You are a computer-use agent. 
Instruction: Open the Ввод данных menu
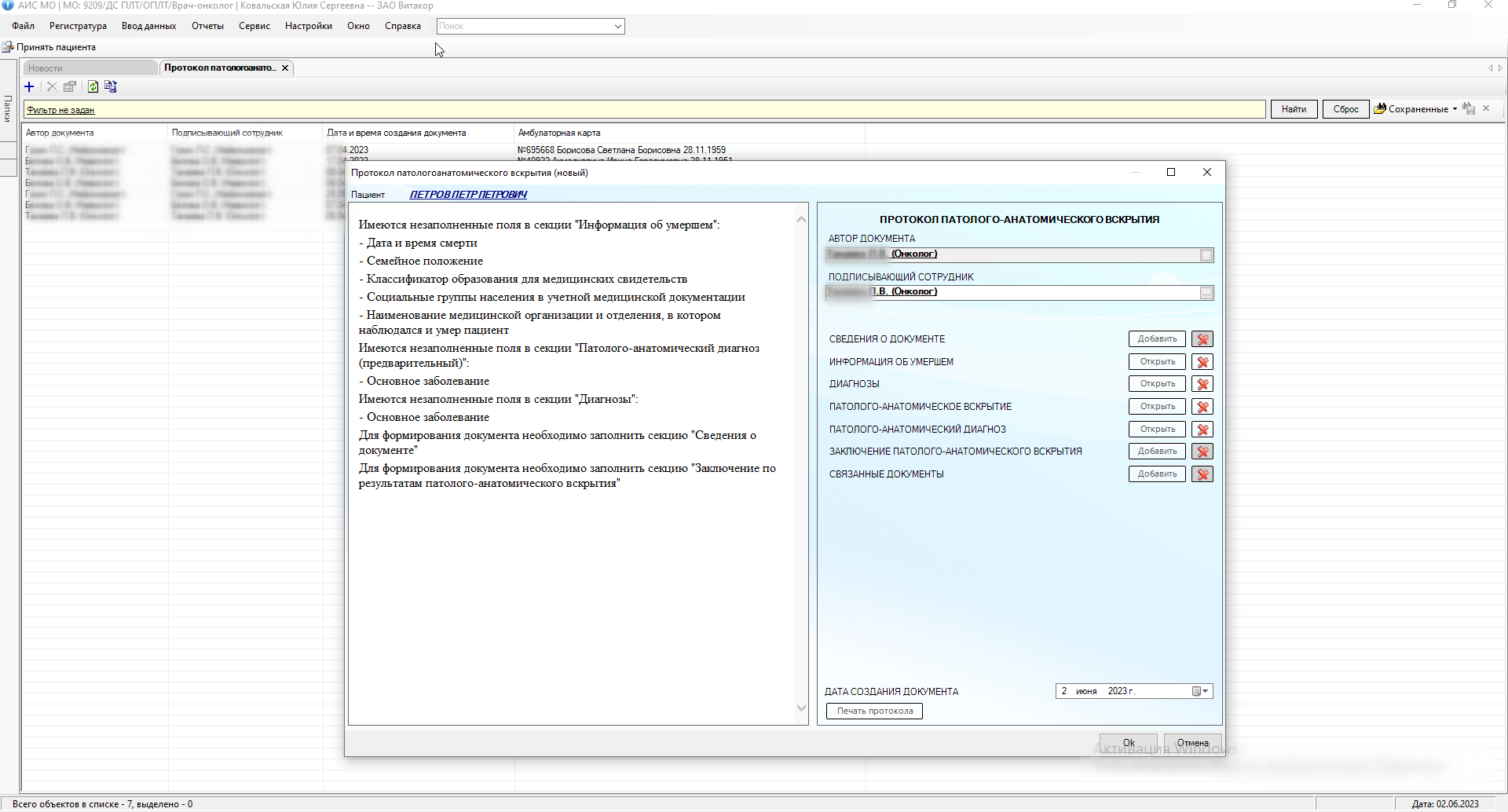pyautogui.click(x=148, y=26)
